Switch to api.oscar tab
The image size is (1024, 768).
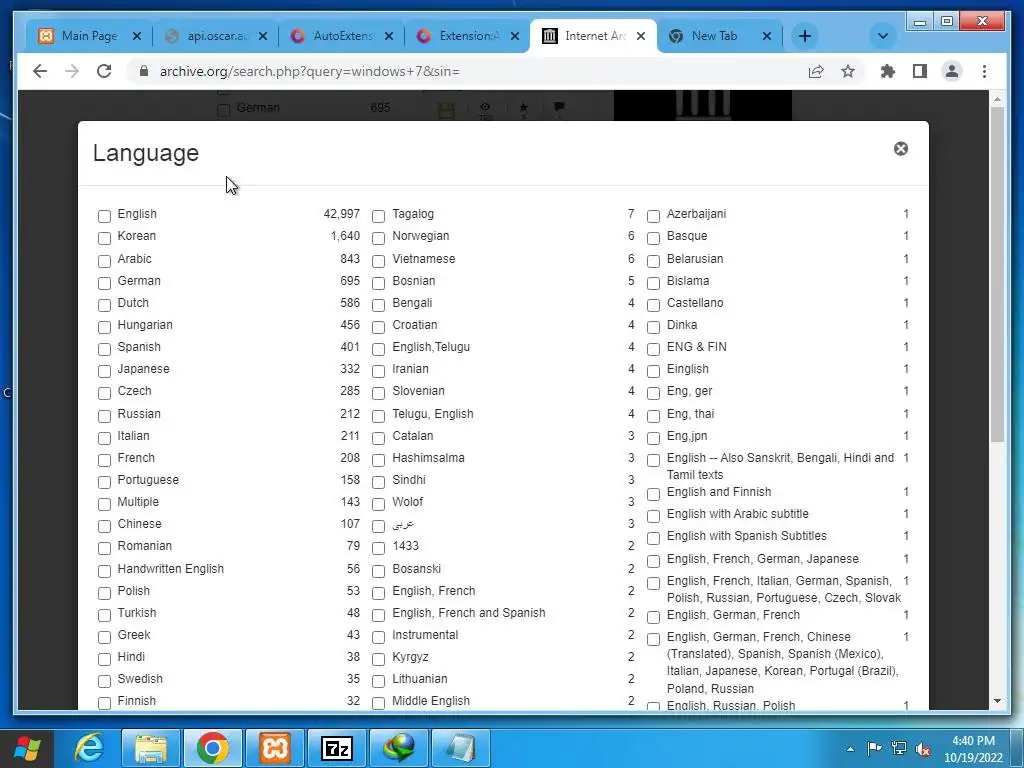[217, 36]
